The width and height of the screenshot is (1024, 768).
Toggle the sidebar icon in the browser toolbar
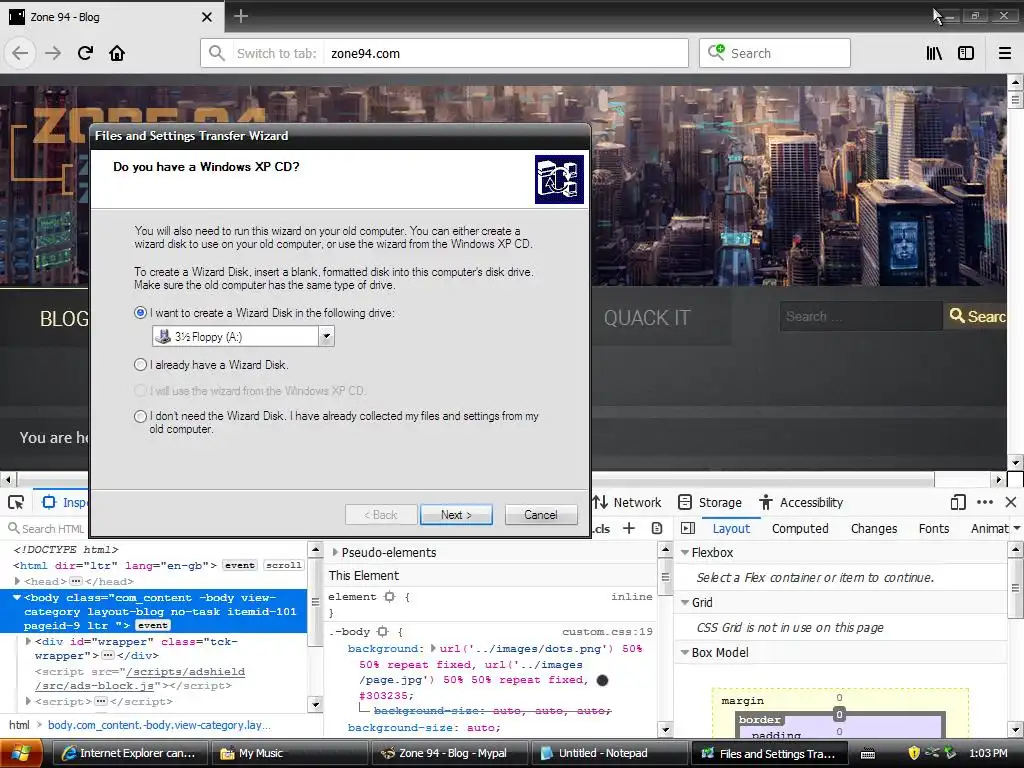click(966, 53)
